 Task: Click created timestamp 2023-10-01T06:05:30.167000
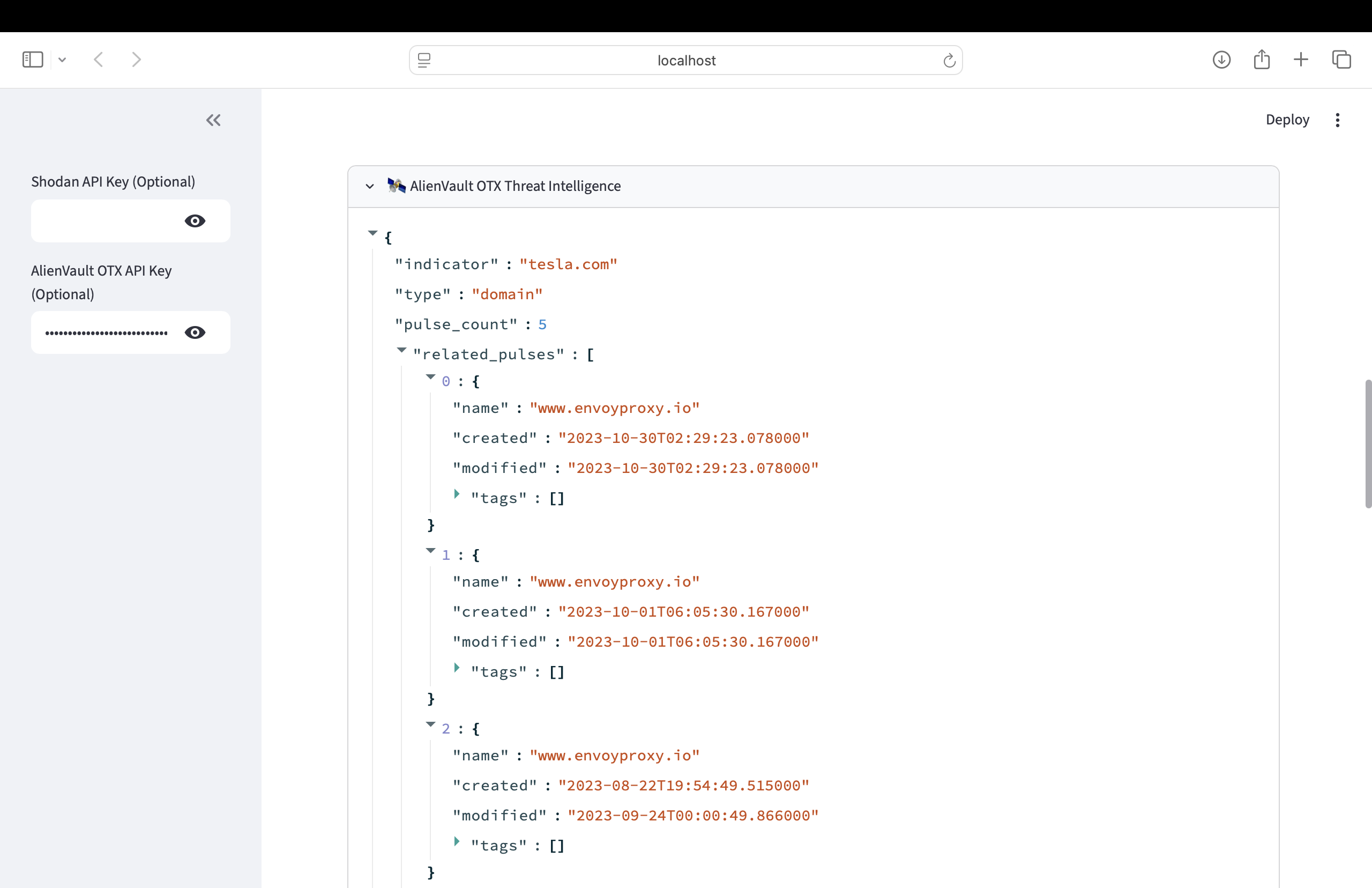[x=683, y=612]
